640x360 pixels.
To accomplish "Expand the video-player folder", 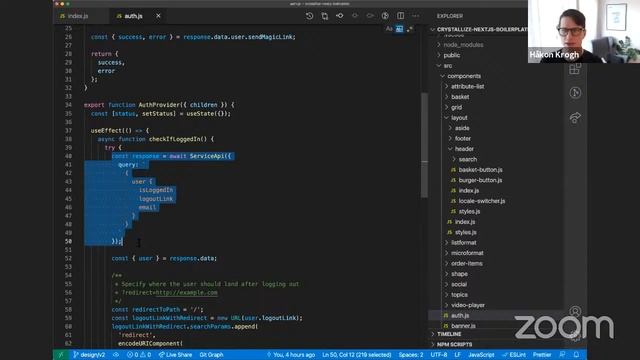I will (x=468, y=305).
